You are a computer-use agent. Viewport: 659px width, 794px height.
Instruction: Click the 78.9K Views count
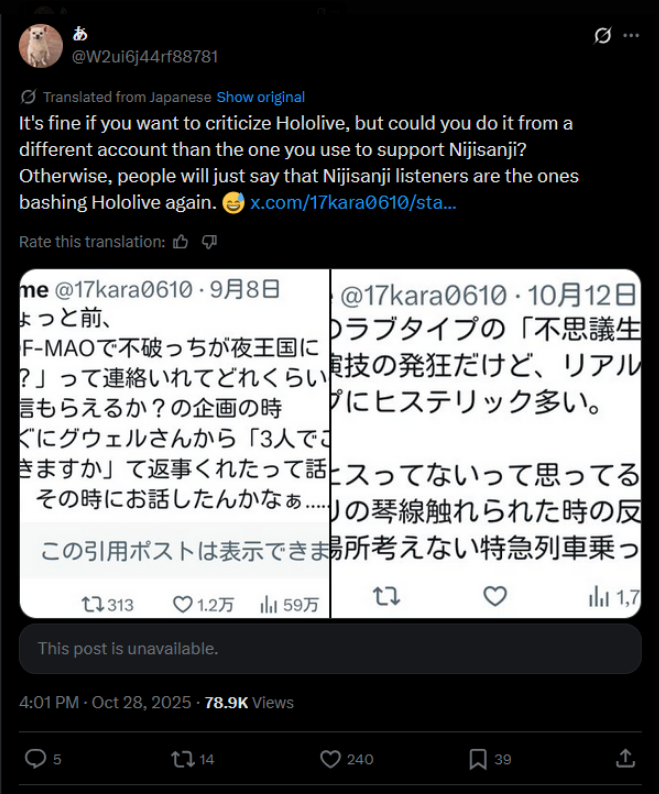[x=249, y=703]
